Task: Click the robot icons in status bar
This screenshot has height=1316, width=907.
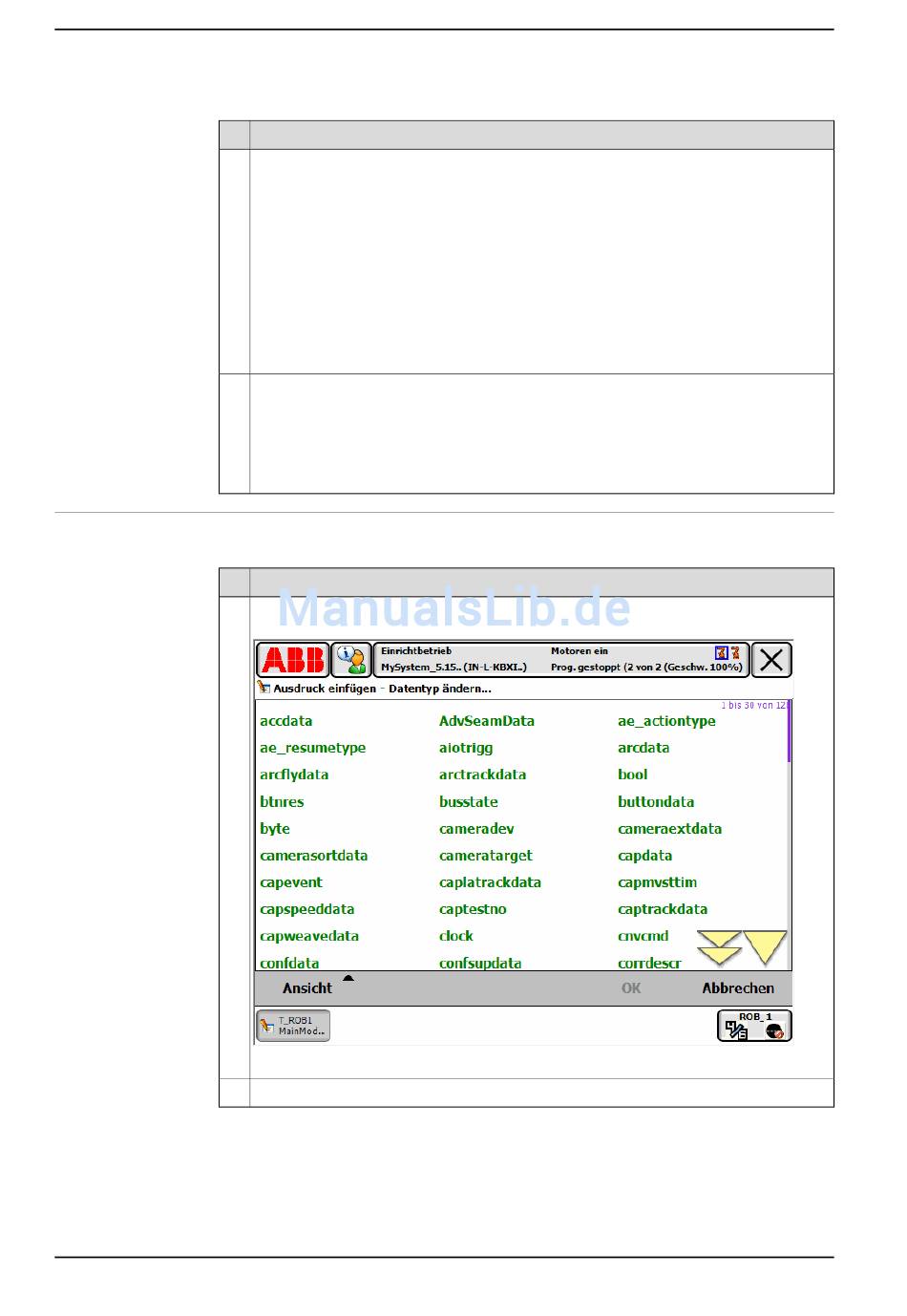Action: pyautogui.click(x=728, y=653)
